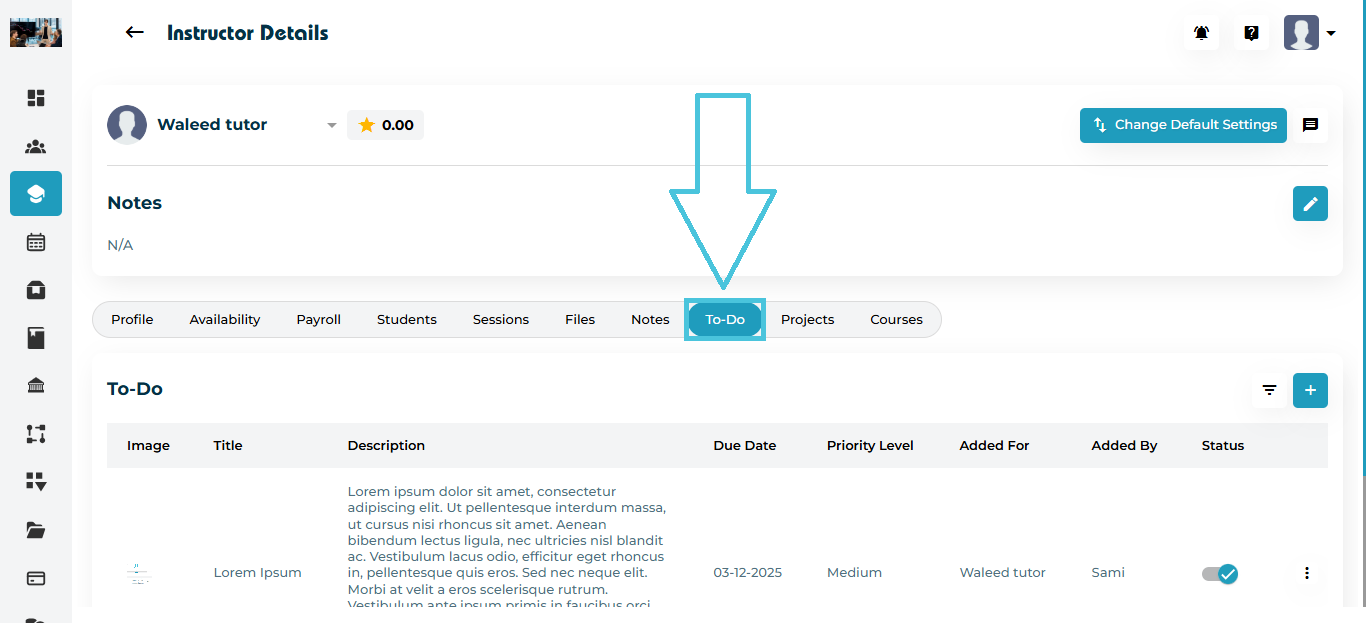Edit notes using the pencil icon
1366x623 pixels.
[1310, 204]
